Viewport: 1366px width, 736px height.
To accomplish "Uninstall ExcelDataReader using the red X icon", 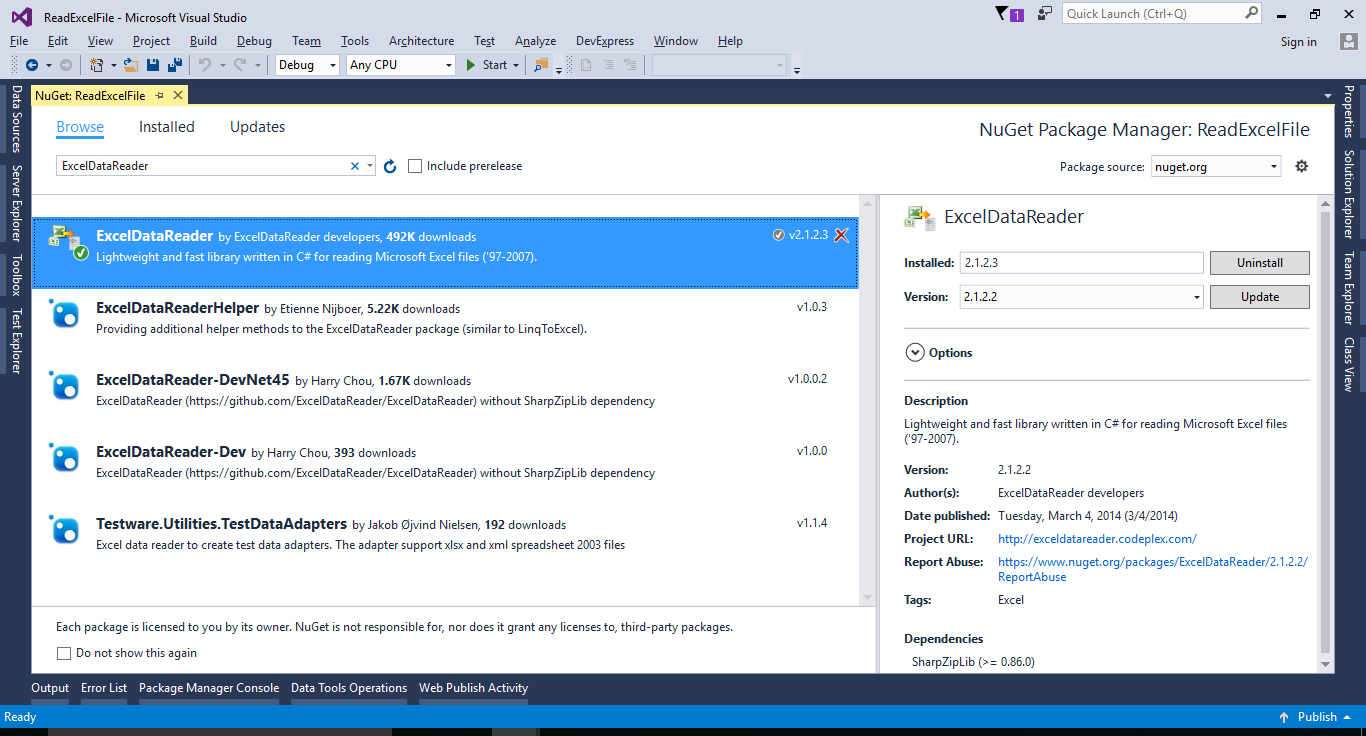I will [x=841, y=236].
